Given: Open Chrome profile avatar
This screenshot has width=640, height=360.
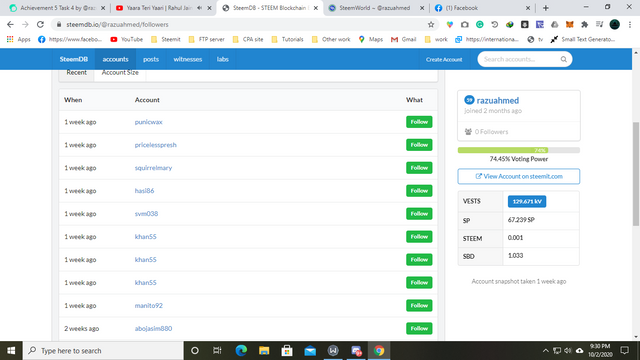Looking at the screenshot, I should pos(615,24).
